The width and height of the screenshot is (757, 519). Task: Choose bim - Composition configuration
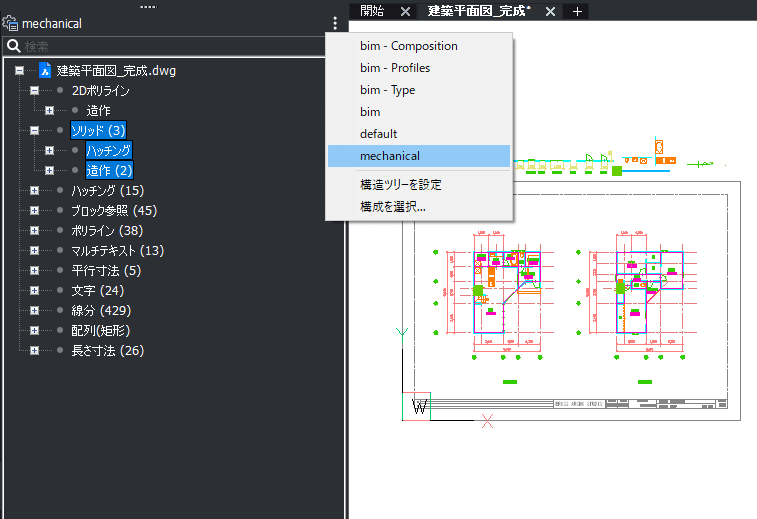pos(419,46)
